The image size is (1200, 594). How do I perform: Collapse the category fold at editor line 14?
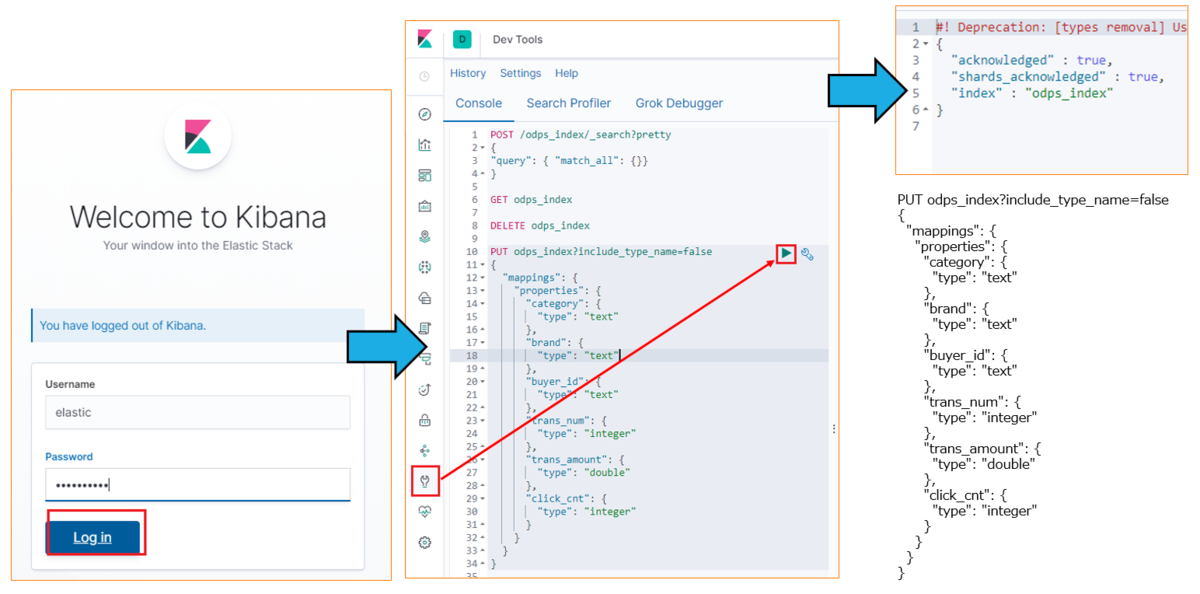[x=484, y=304]
